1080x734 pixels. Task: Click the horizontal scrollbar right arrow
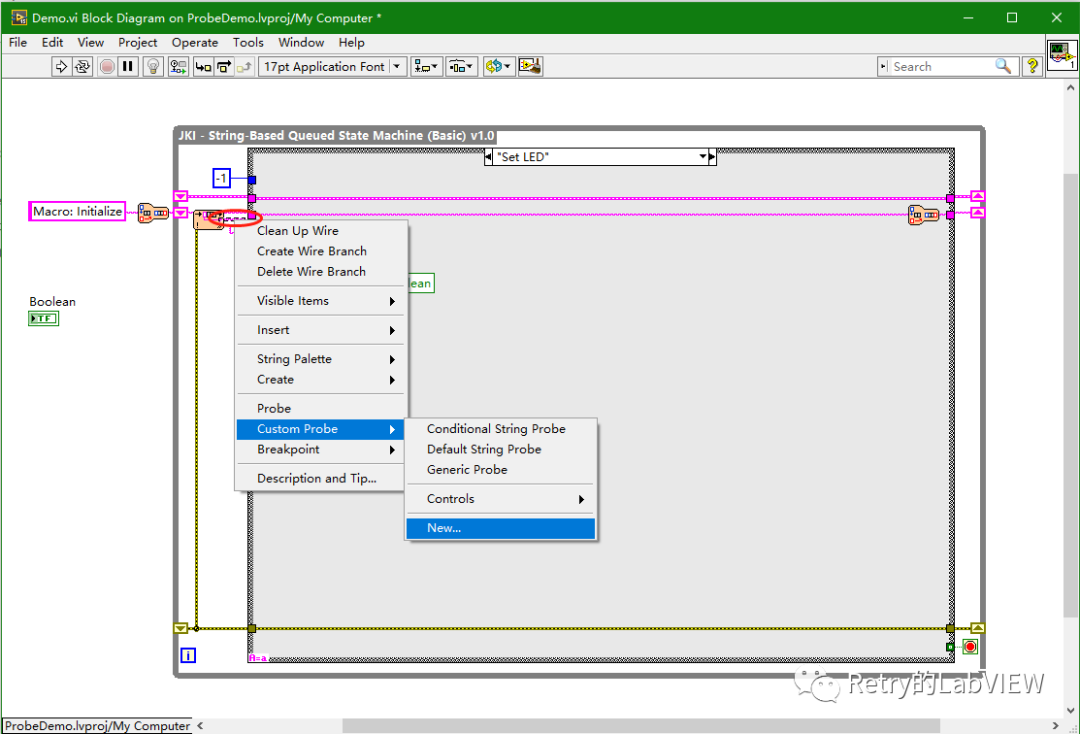point(1055,726)
